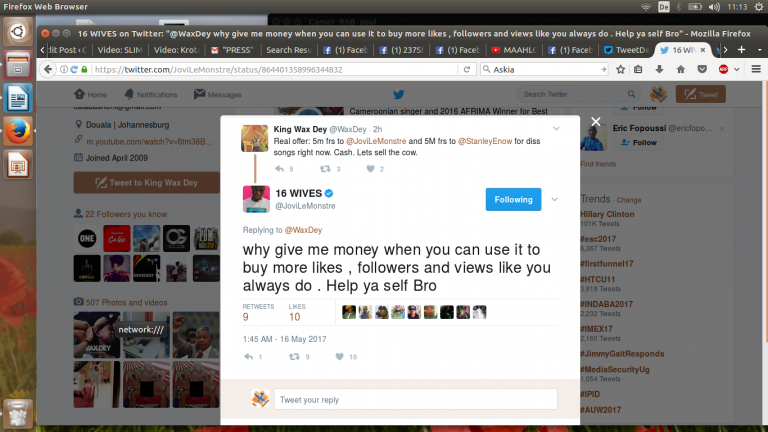Image resolution: width=768 pixels, height=432 pixels.
Task: Open Firefox hamburger menu
Action: pyautogui.click(x=756, y=70)
